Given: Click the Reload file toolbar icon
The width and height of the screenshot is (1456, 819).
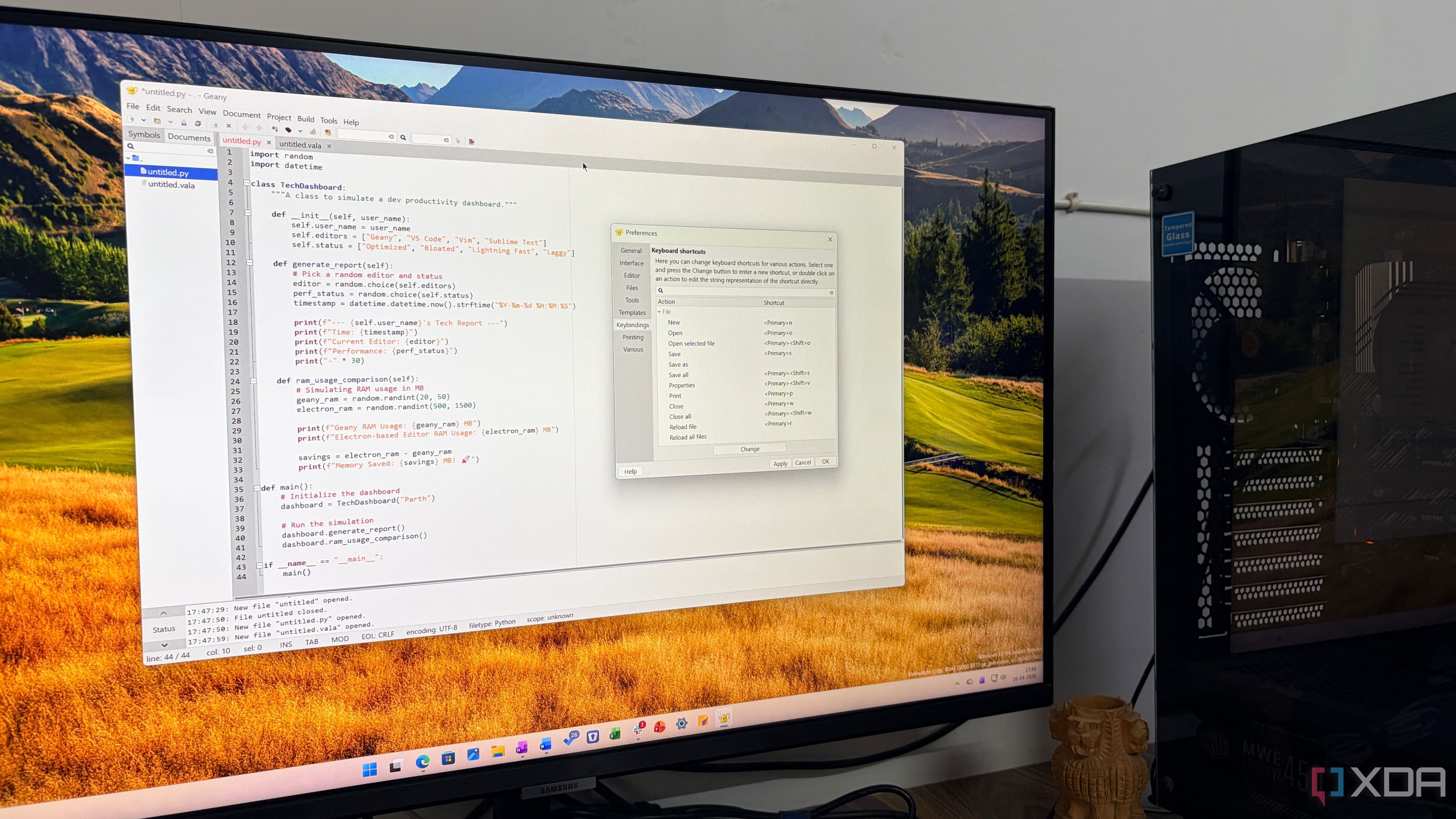Looking at the screenshot, I should pos(215,125).
